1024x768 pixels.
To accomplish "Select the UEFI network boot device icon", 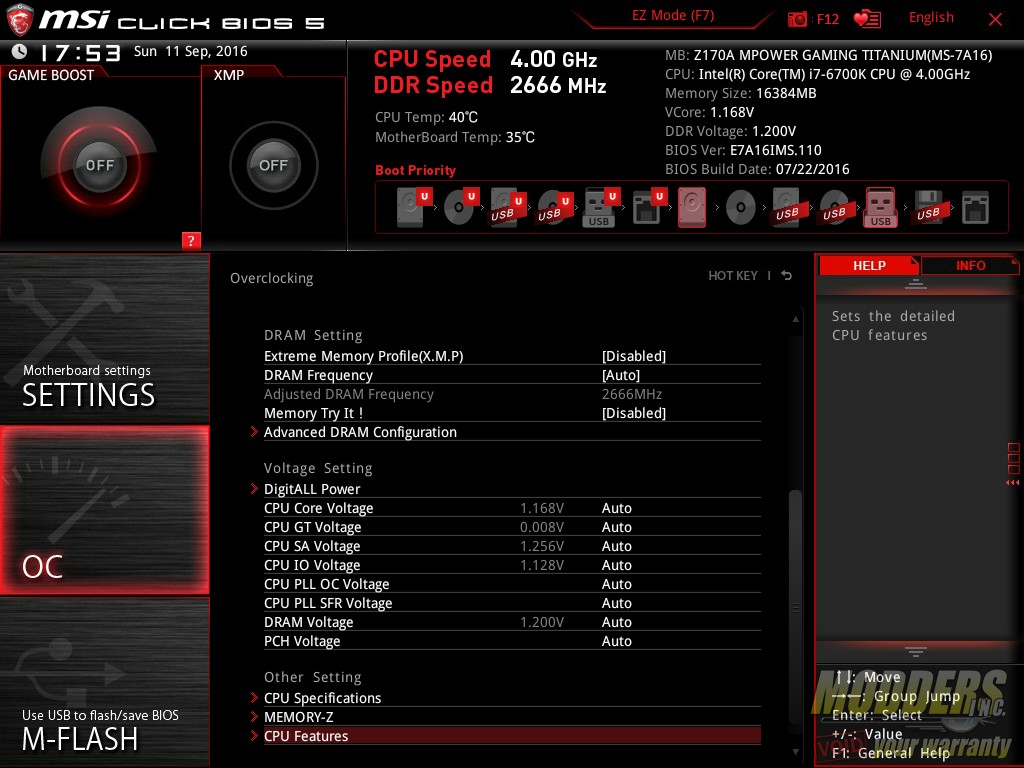I will click(648, 207).
